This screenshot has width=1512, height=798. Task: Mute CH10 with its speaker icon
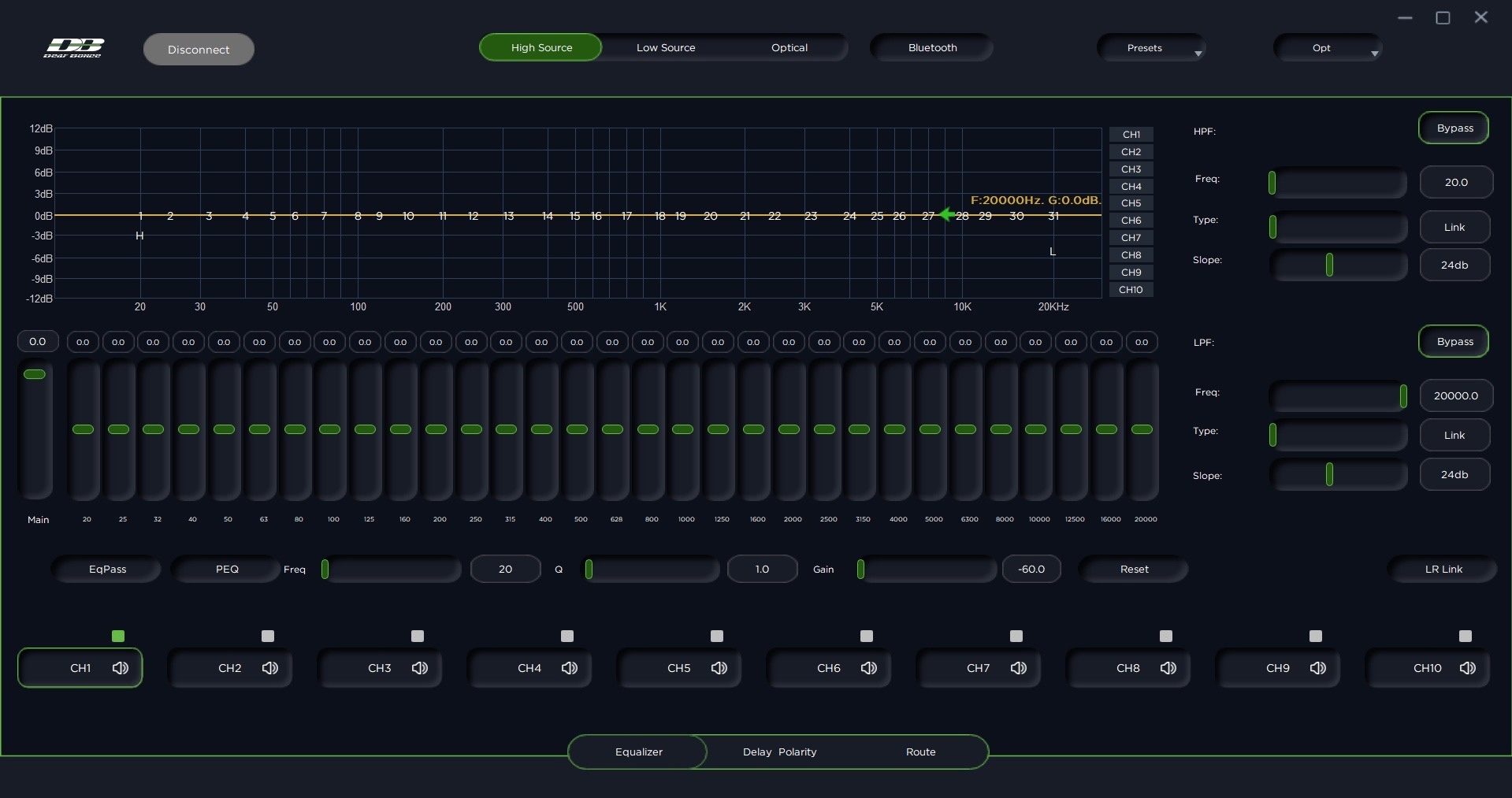[x=1467, y=668]
